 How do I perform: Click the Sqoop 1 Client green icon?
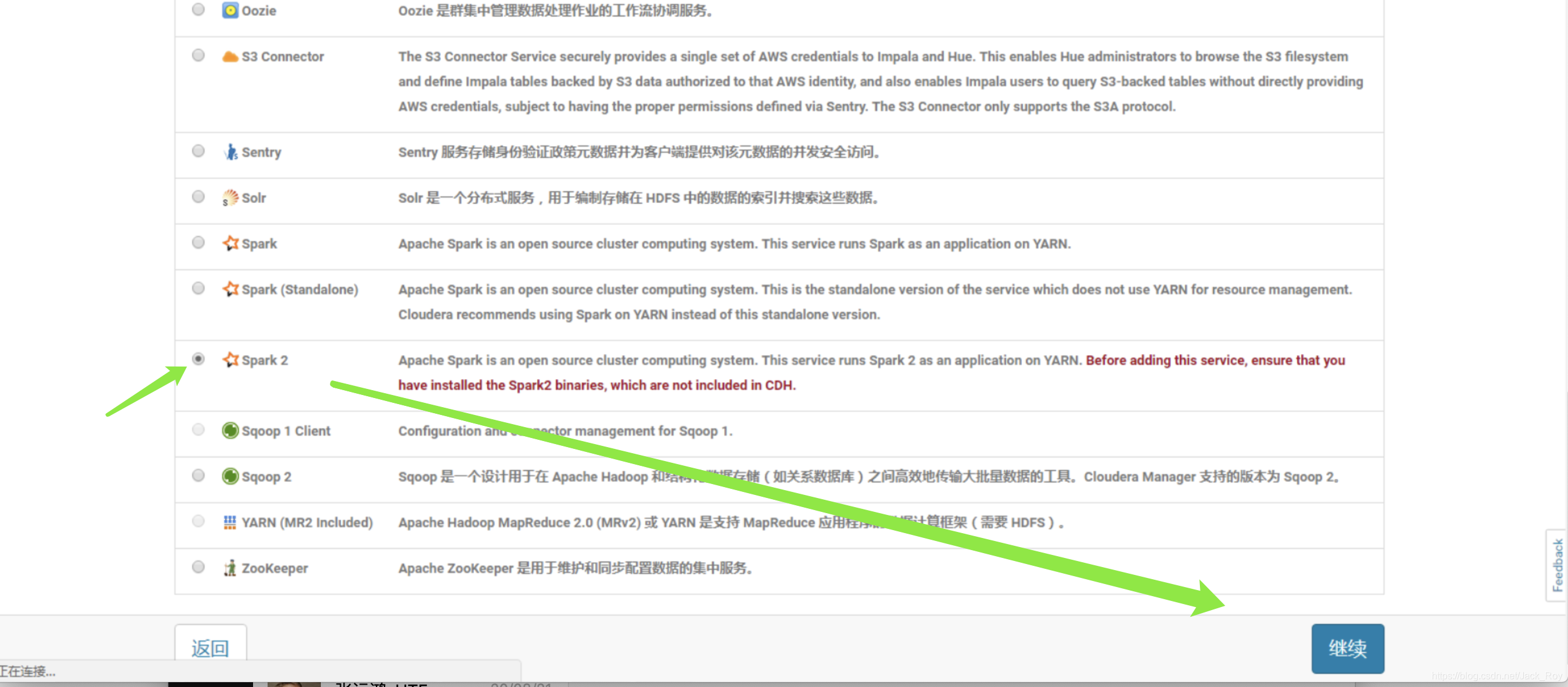(230, 431)
